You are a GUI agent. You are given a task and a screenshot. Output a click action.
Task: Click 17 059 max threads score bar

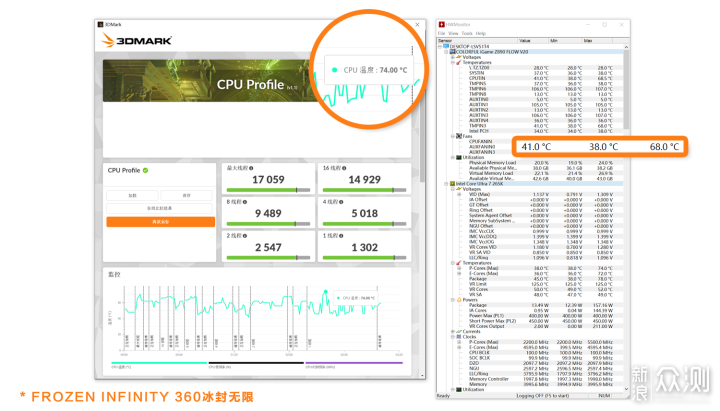coord(269,190)
